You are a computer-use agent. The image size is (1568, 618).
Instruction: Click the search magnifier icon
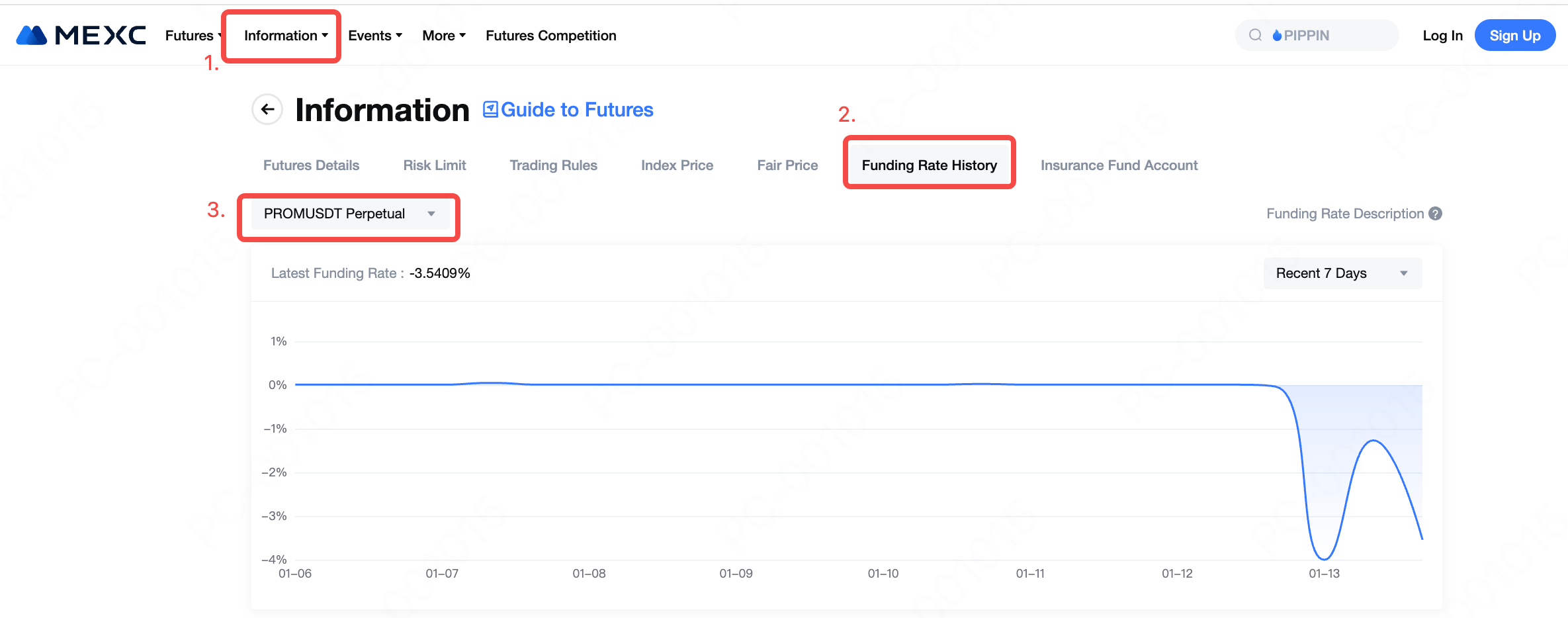(x=1255, y=36)
